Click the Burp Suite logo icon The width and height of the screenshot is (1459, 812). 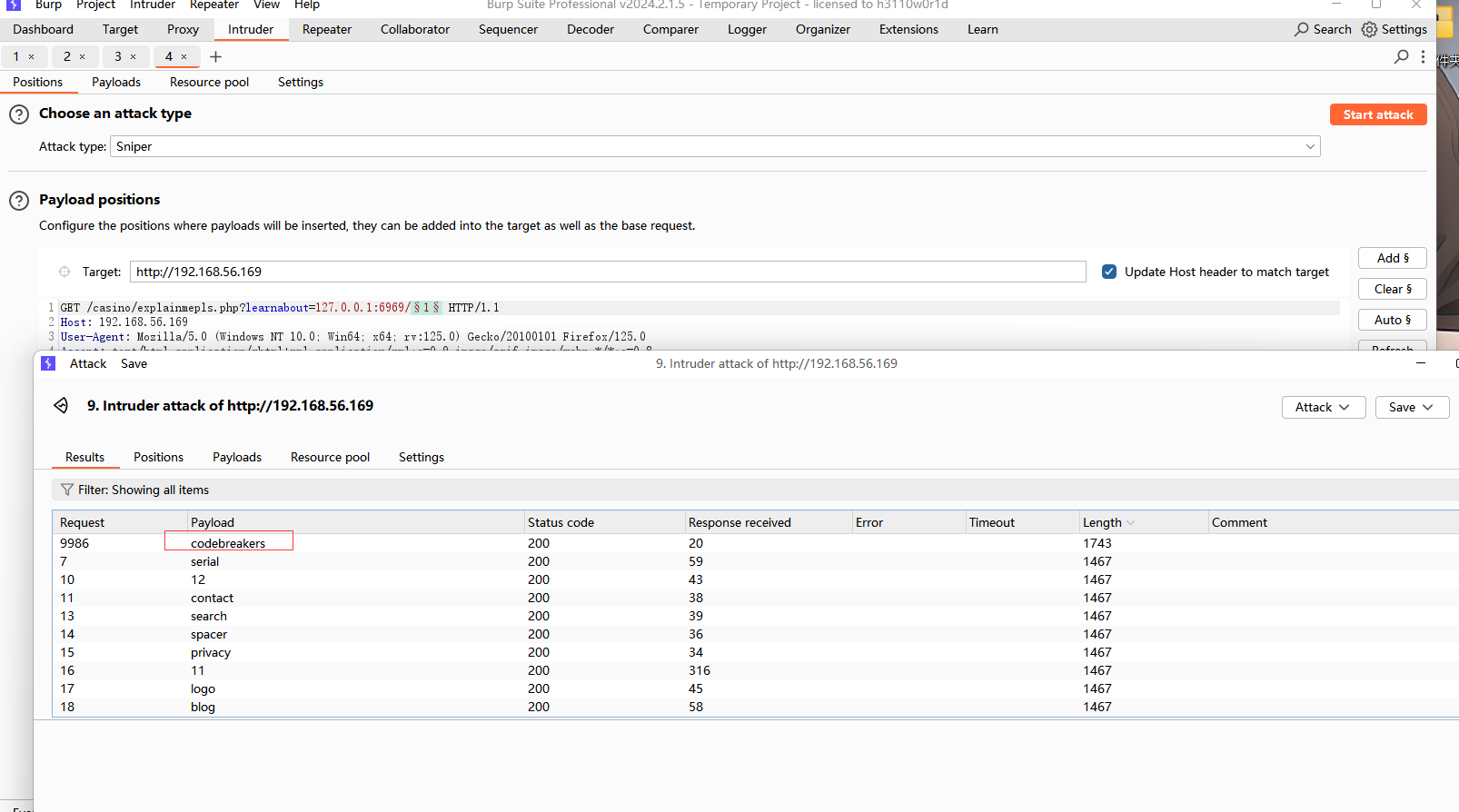[x=14, y=5]
